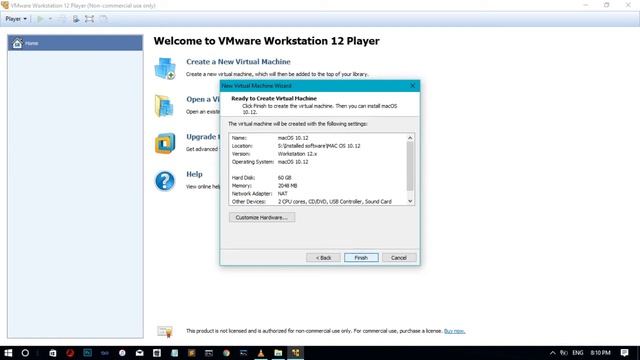640x360 pixels.
Task: Expand the power options arrow beside play
Action: pyautogui.click(x=50, y=19)
